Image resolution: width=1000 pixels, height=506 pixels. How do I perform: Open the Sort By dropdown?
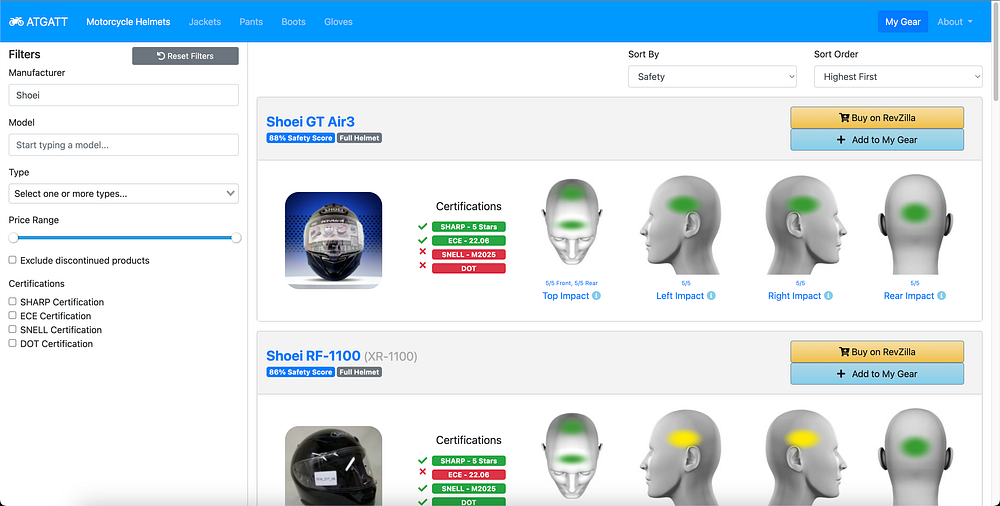[x=712, y=77]
